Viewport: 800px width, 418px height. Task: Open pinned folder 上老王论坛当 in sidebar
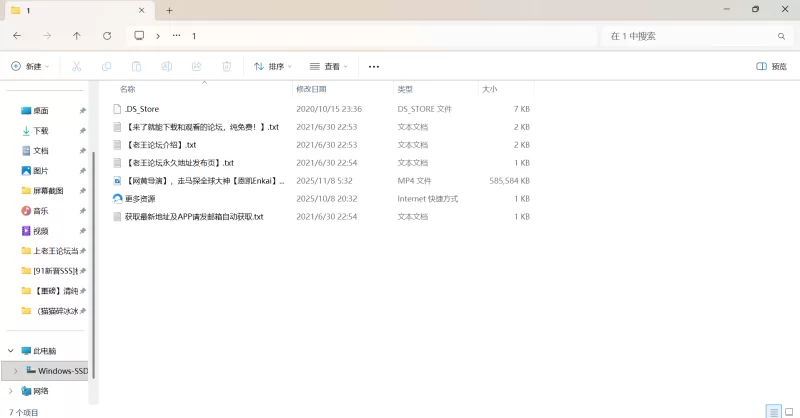tap(50, 251)
